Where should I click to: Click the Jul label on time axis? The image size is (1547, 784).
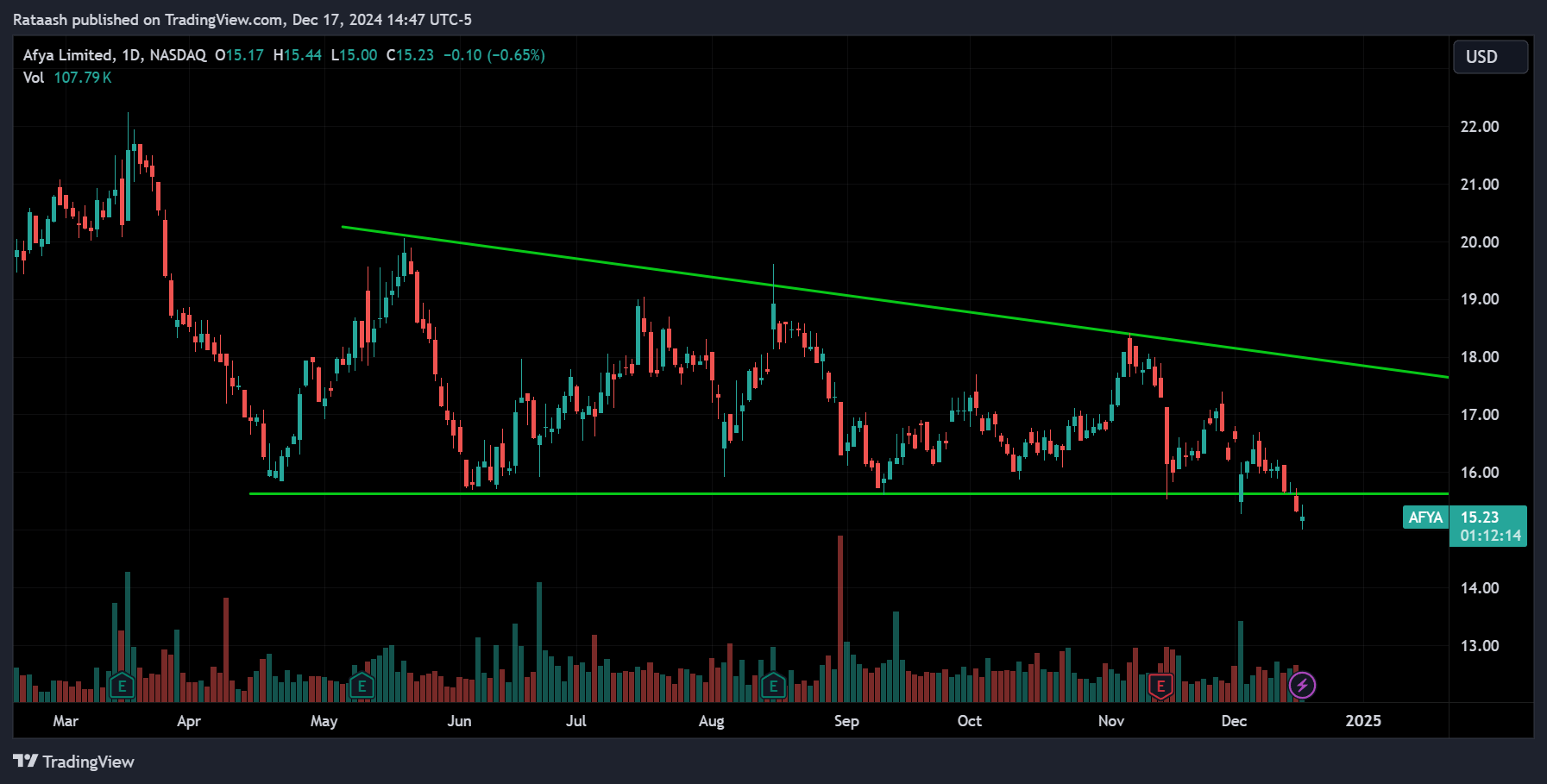[x=575, y=721]
